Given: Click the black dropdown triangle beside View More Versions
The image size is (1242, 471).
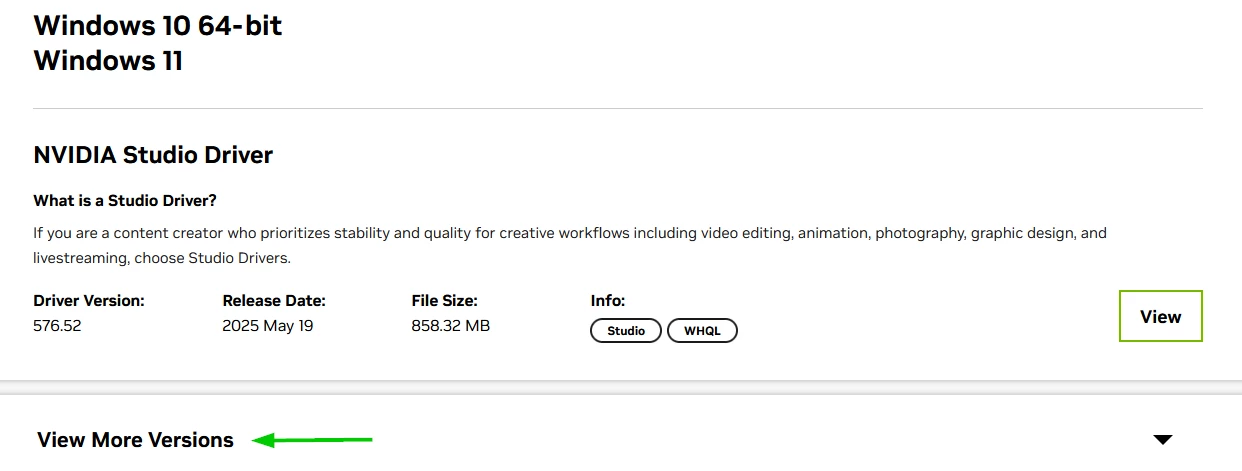Looking at the screenshot, I should point(1162,440).
